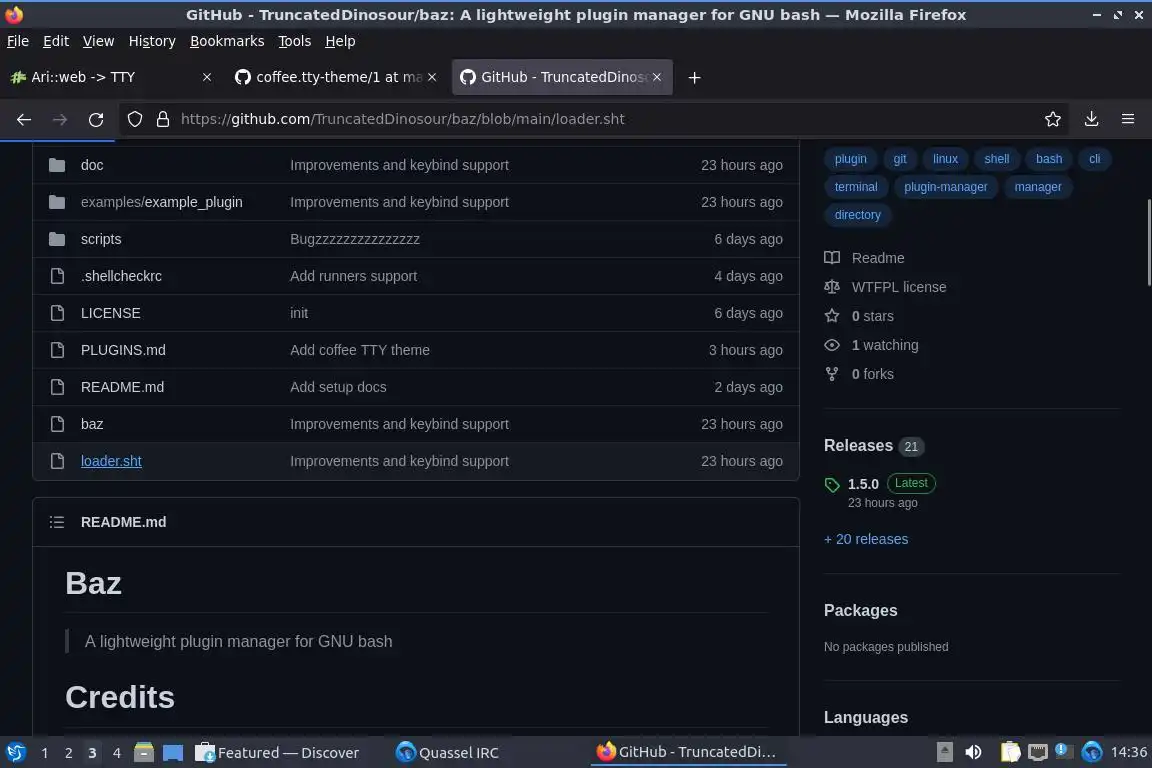
Task: Select the manager topic tag
Action: pos(1037,187)
